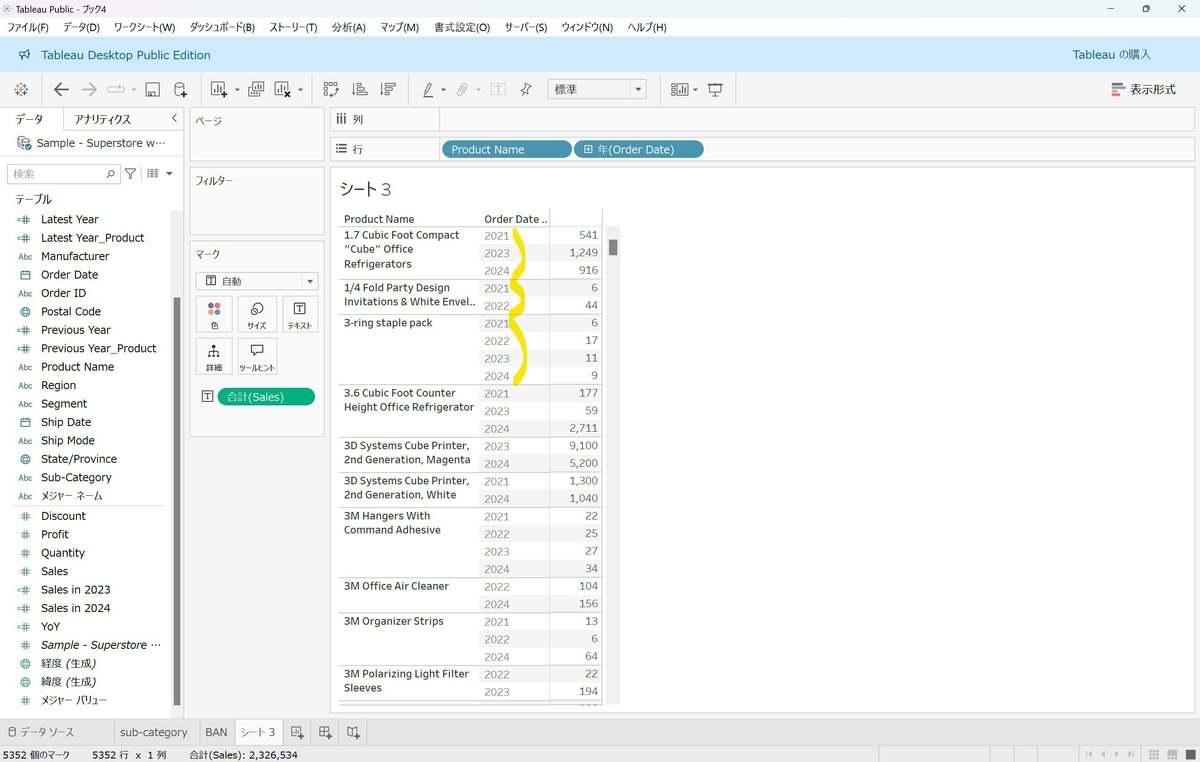Image resolution: width=1200 pixels, height=762 pixels.
Task: Click the table vertical scrollbar thumb
Action: tap(613, 247)
